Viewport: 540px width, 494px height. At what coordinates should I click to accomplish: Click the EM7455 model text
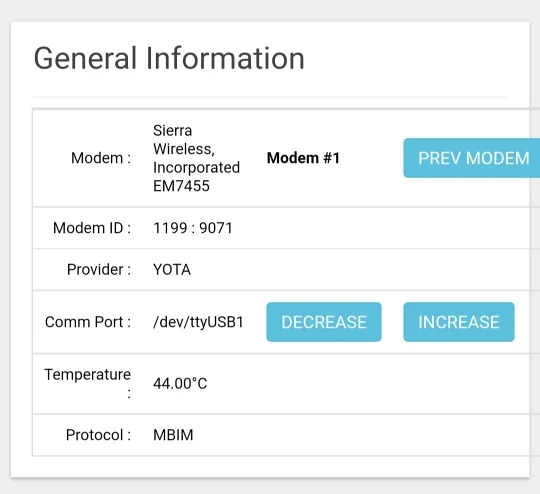coord(181,186)
